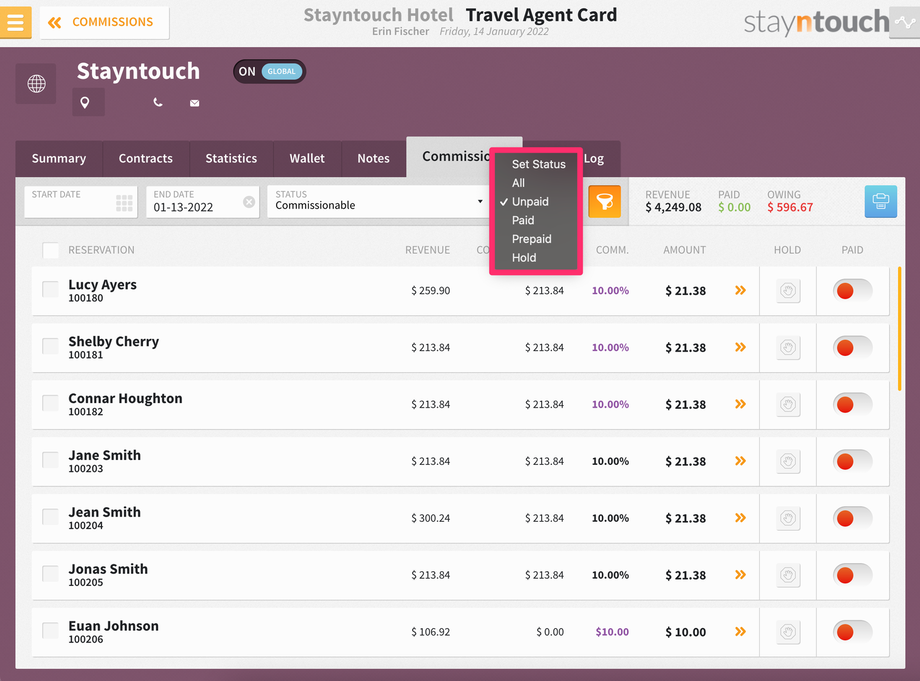Click hold hand icon for Shelby Cherry
The height and width of the screenshot is (681, 920).
(x=788, y=348)
